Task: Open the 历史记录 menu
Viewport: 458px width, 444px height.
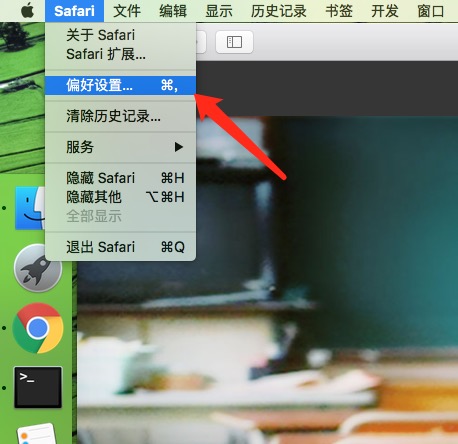Action: point(279,11)
